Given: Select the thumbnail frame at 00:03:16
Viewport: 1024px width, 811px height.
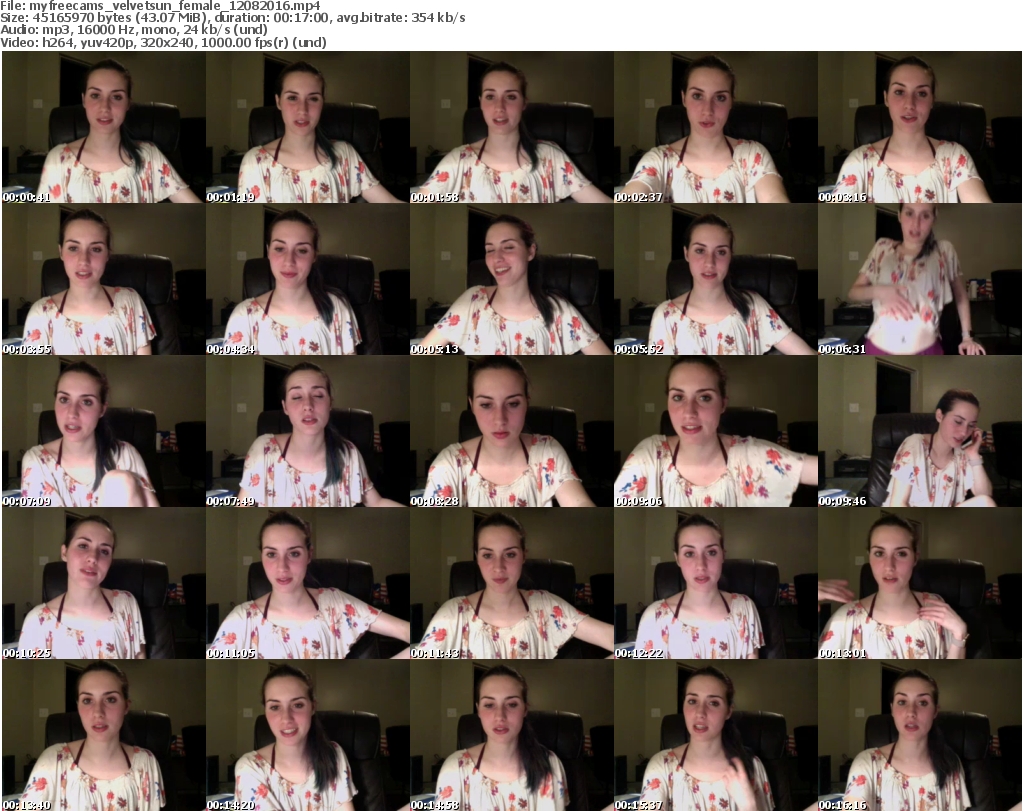Looking at the screenshot, I should (x=919, y=127).
